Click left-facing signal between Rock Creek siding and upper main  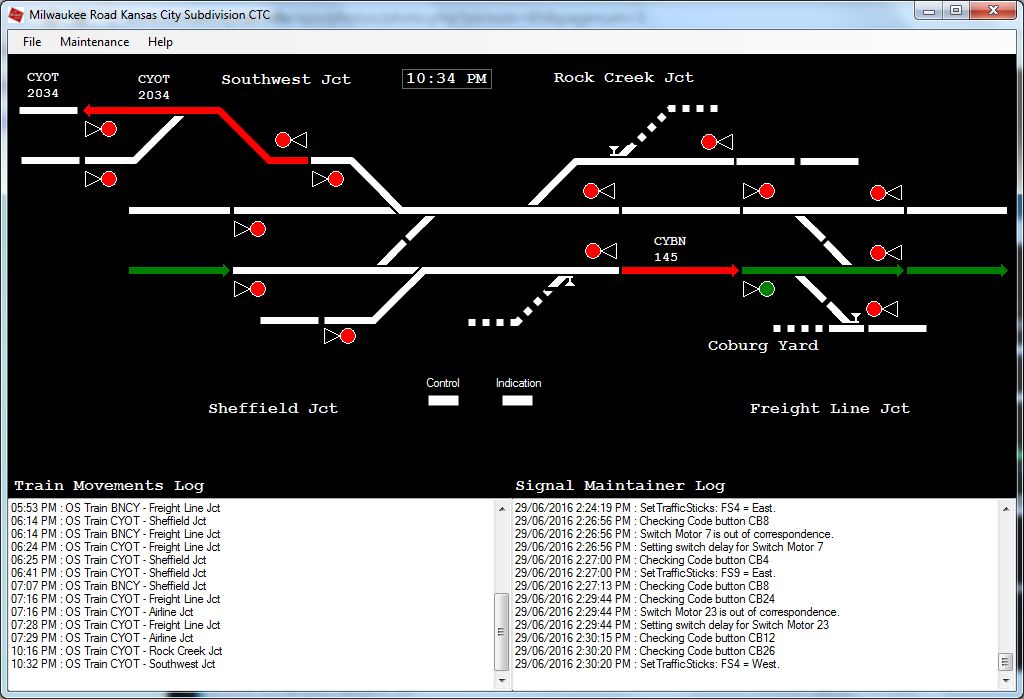tap(599, 191)
